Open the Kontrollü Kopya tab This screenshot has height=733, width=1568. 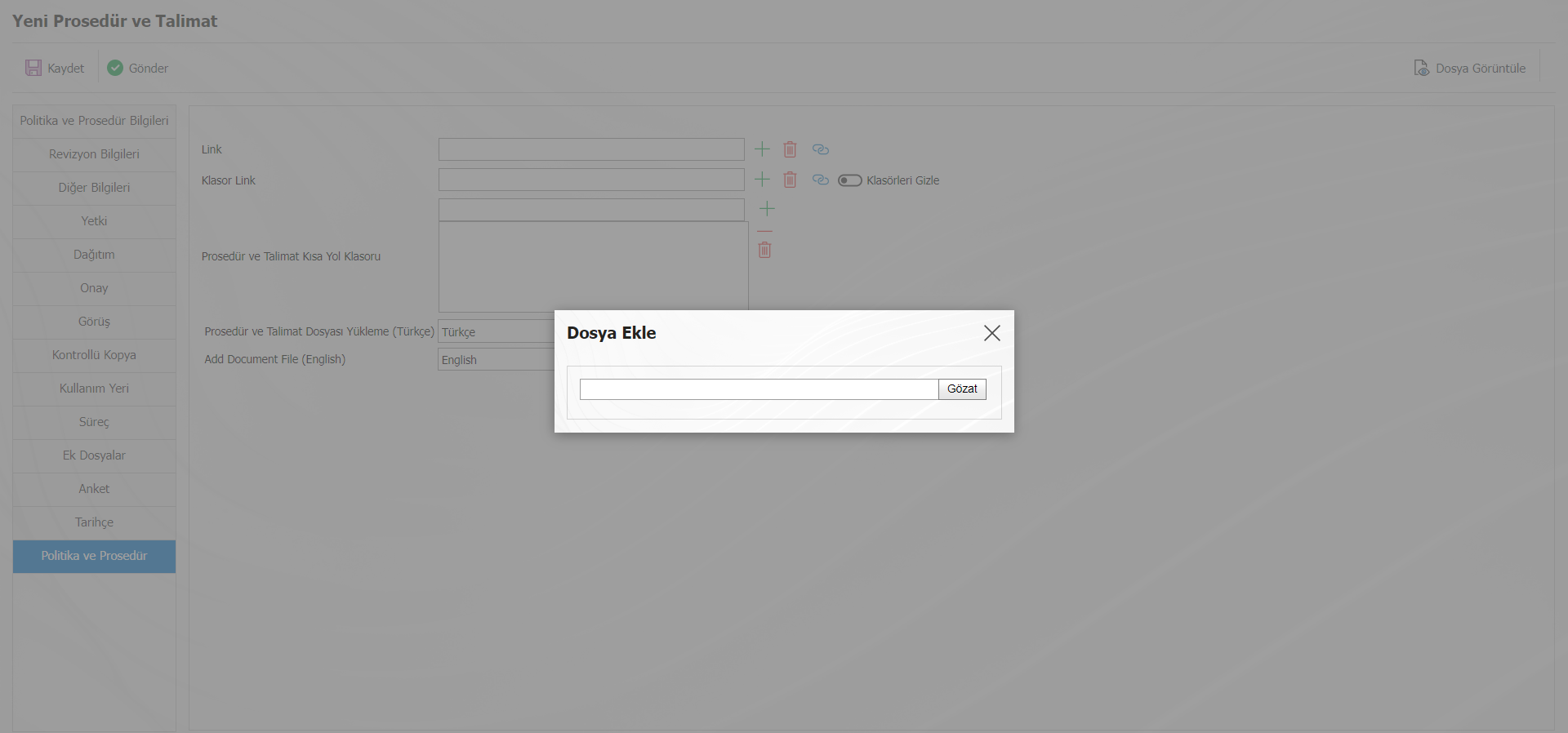click(94, 355)
